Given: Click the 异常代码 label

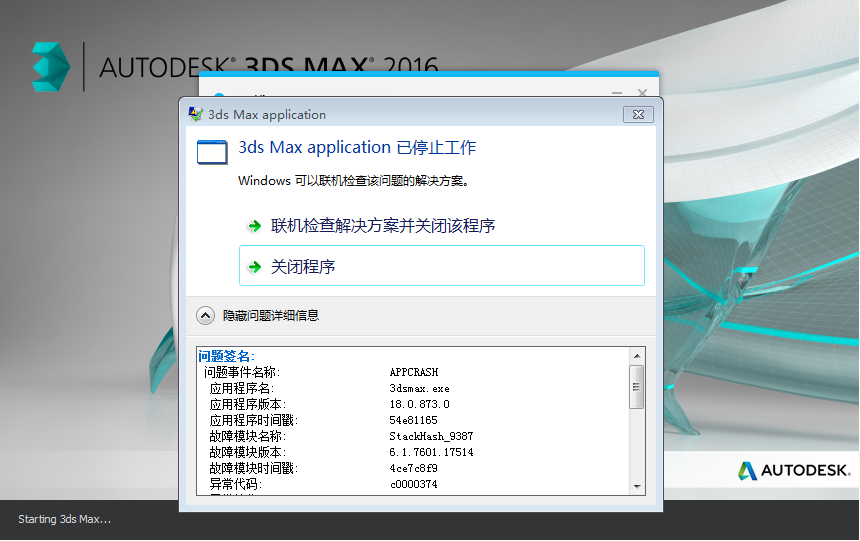Looking at the screenshot, I should pos(236,484).
